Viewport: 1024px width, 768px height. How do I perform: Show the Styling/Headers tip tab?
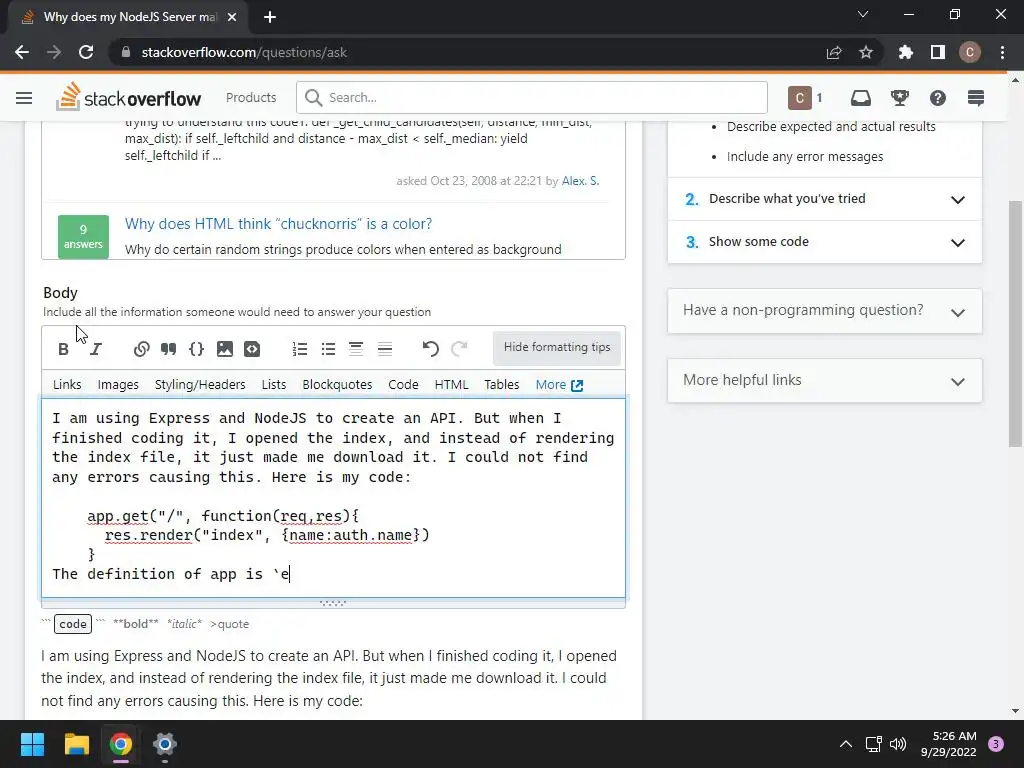pos(200,385)
